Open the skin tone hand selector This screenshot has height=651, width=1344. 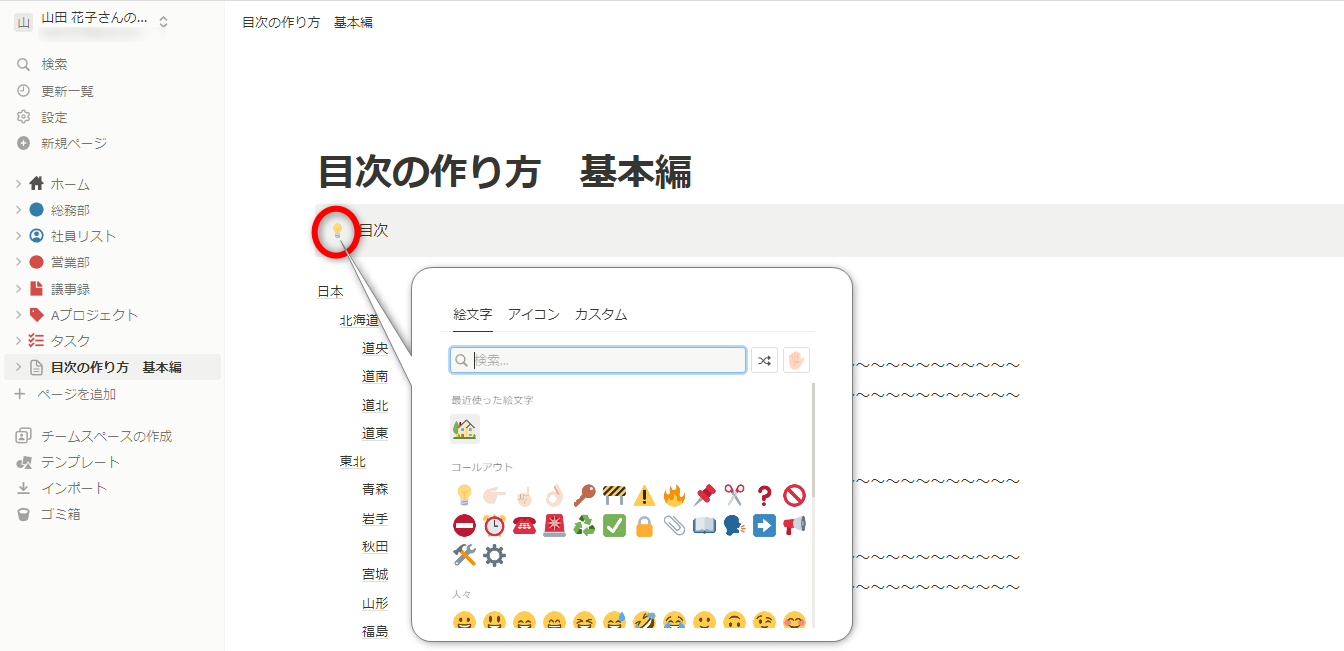pos(796,360)
